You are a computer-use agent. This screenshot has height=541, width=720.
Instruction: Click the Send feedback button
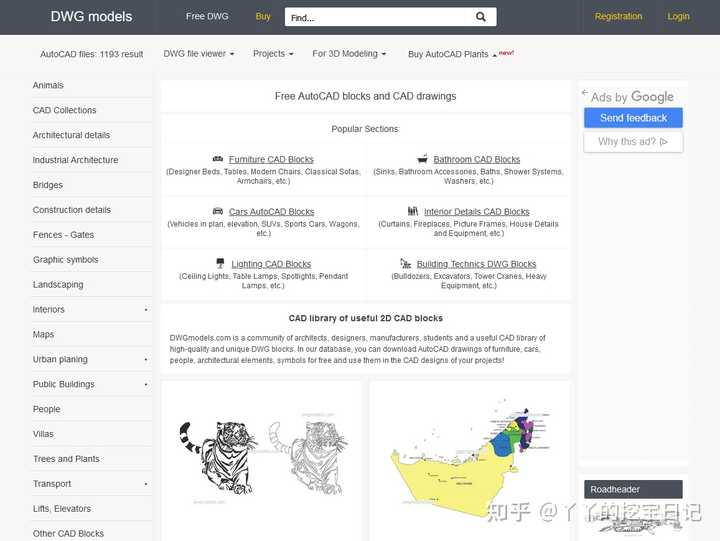pyautogui.click(x=633, y=118)
